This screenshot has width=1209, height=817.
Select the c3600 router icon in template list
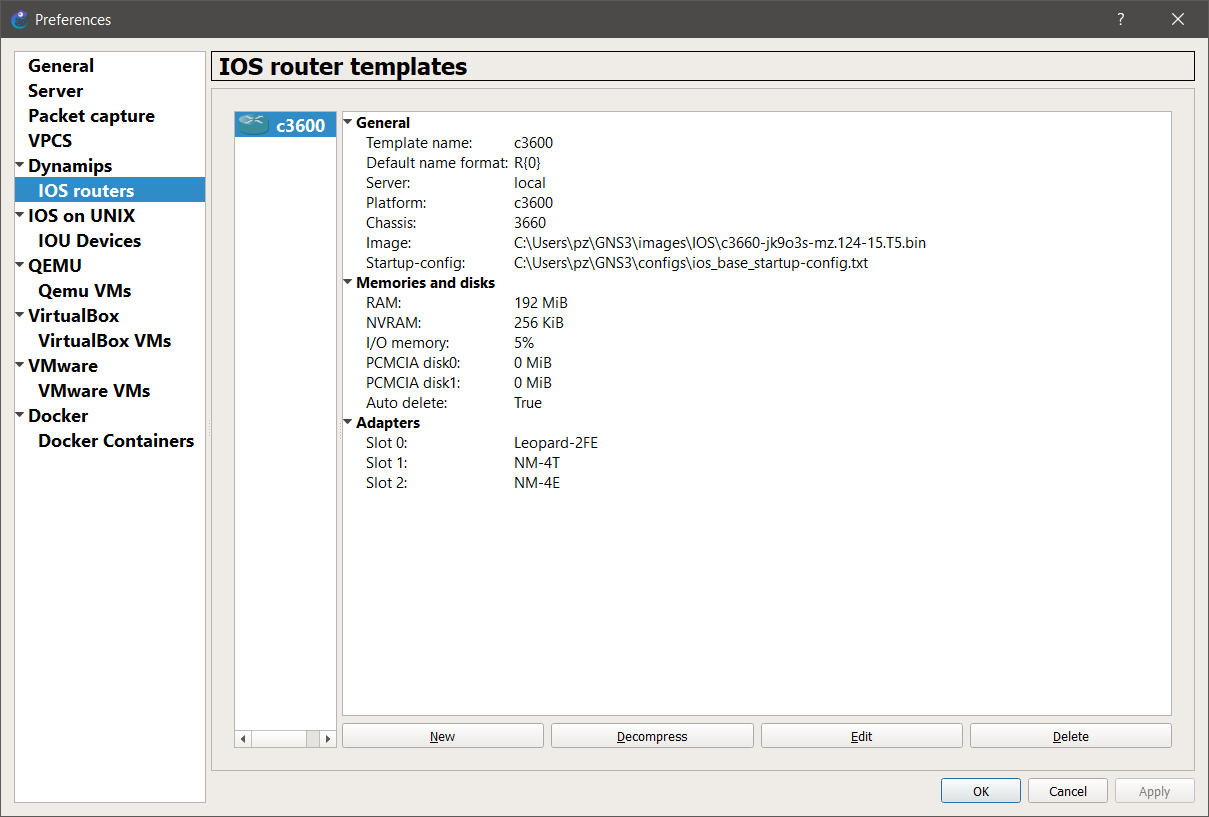[x=255, y=125]
